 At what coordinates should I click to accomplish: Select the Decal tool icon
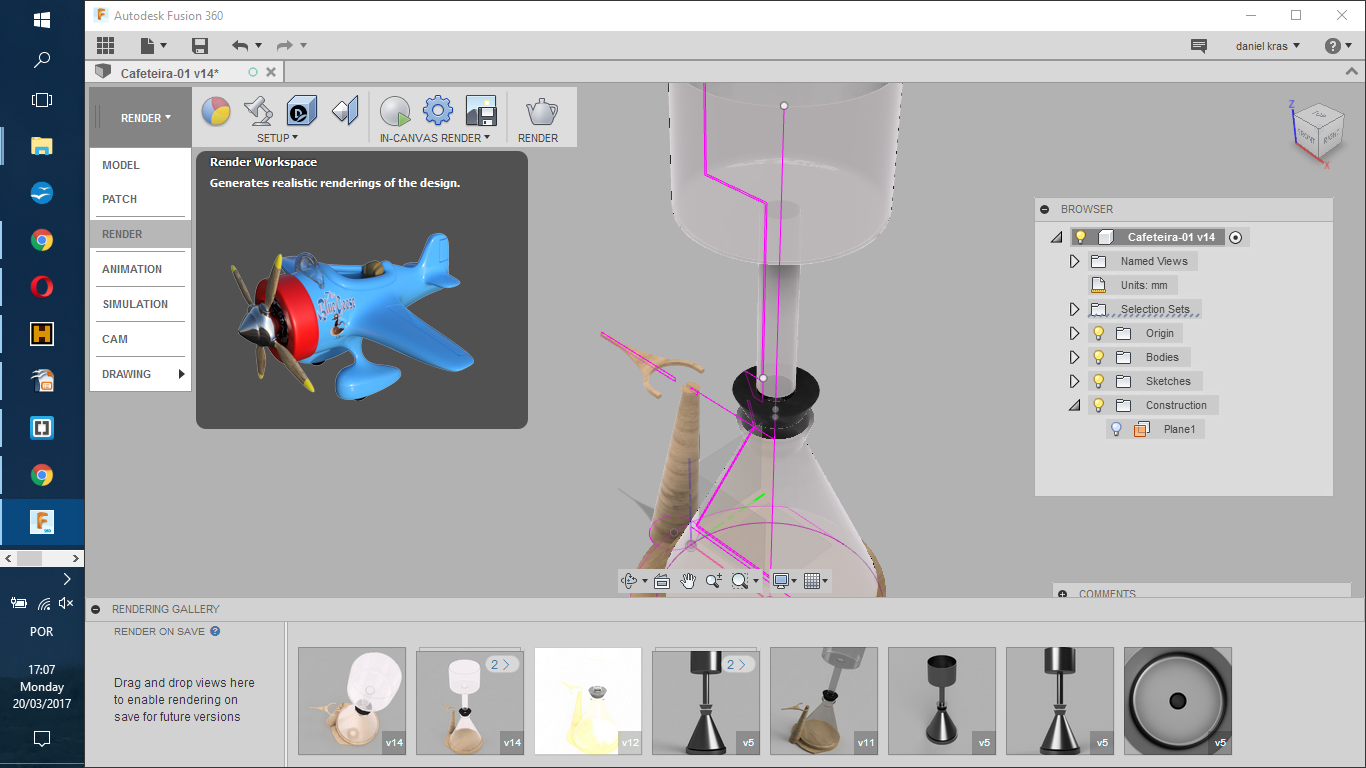coord(301,110)
